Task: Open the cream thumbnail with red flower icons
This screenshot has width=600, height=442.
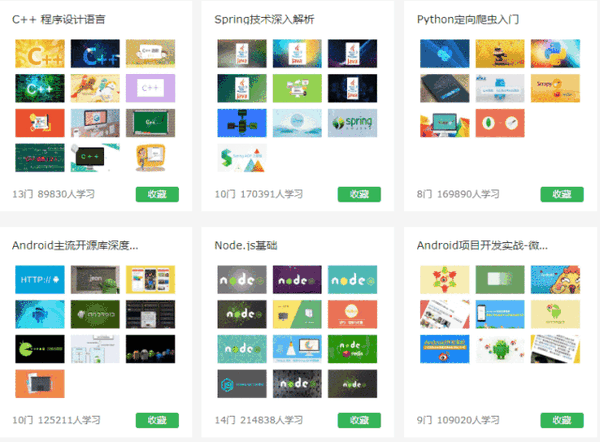Action: coord(445,280)
